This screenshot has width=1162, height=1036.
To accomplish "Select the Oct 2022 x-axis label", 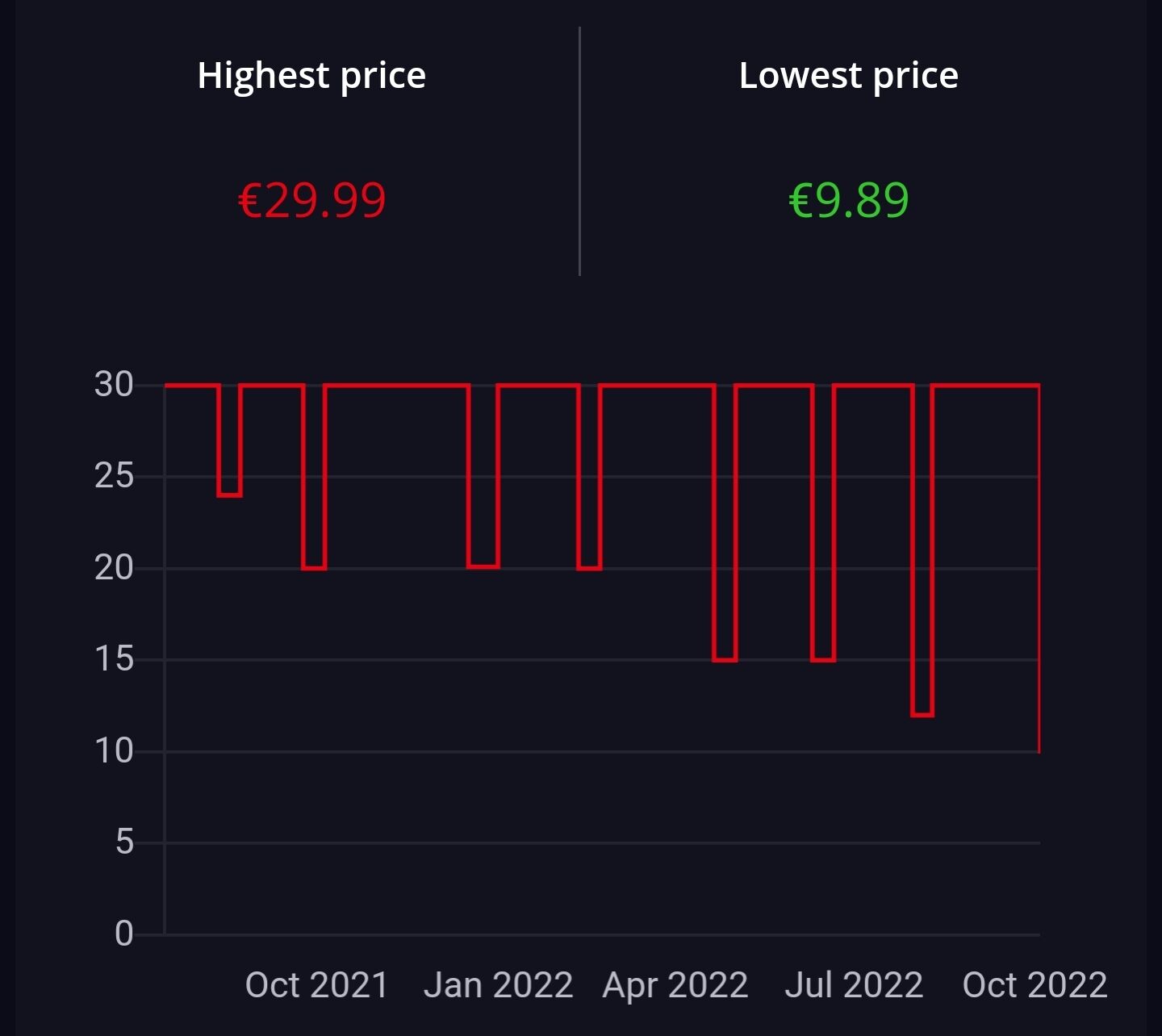I will (1035, 985).
